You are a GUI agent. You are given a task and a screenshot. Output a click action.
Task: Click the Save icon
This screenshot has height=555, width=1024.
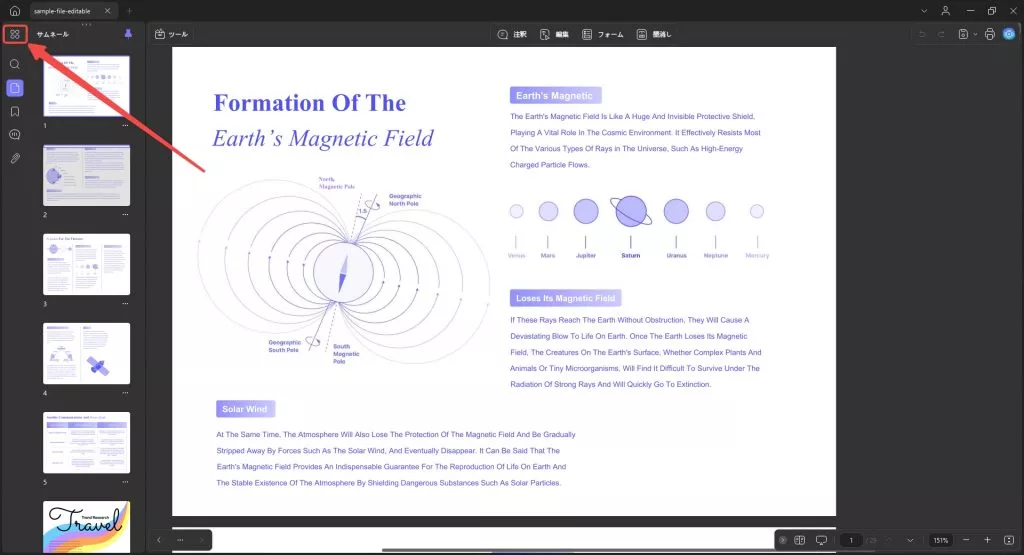pos(963,34)
